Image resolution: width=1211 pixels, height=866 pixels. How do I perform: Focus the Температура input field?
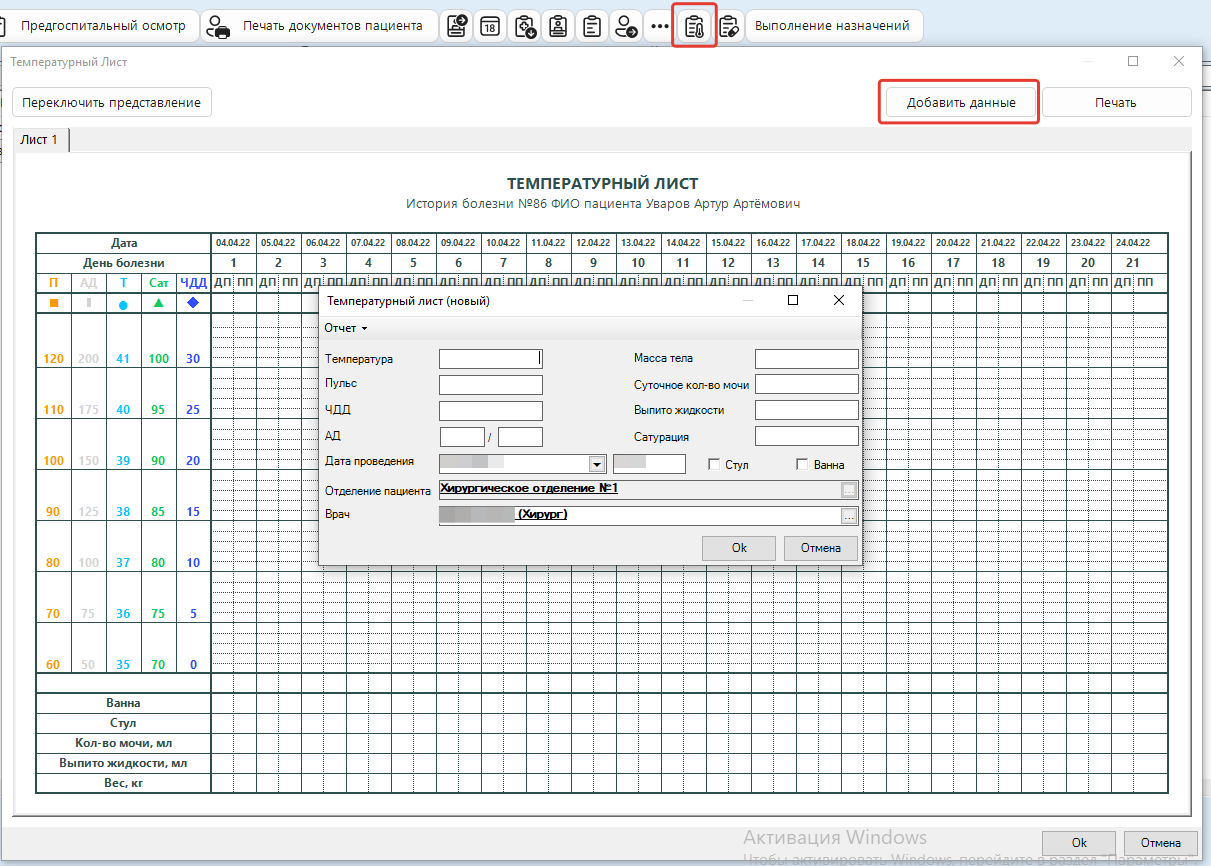491,359
